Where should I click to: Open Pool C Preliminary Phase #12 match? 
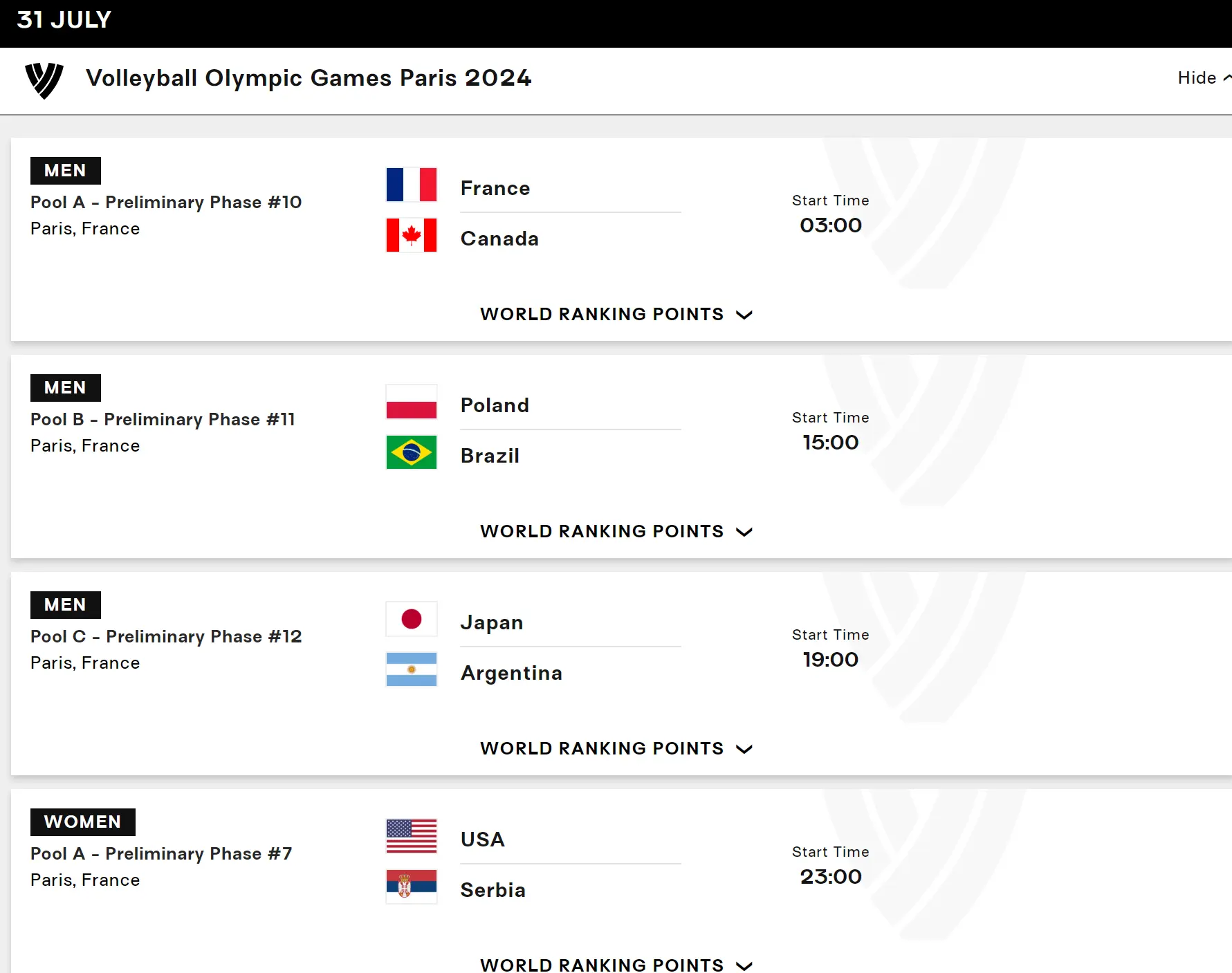166,637
